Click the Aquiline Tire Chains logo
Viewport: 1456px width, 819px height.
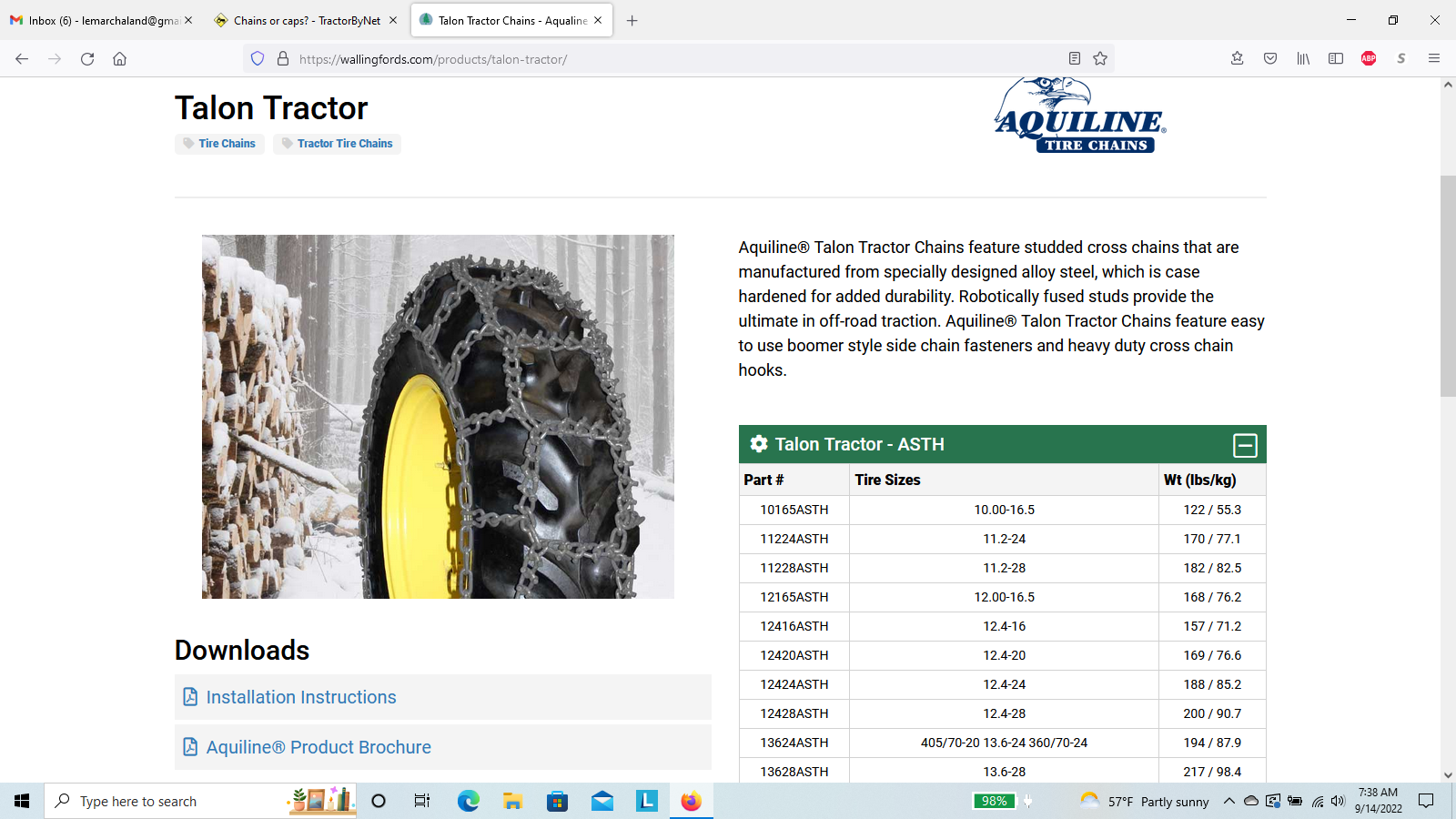tap(1080, 116)
